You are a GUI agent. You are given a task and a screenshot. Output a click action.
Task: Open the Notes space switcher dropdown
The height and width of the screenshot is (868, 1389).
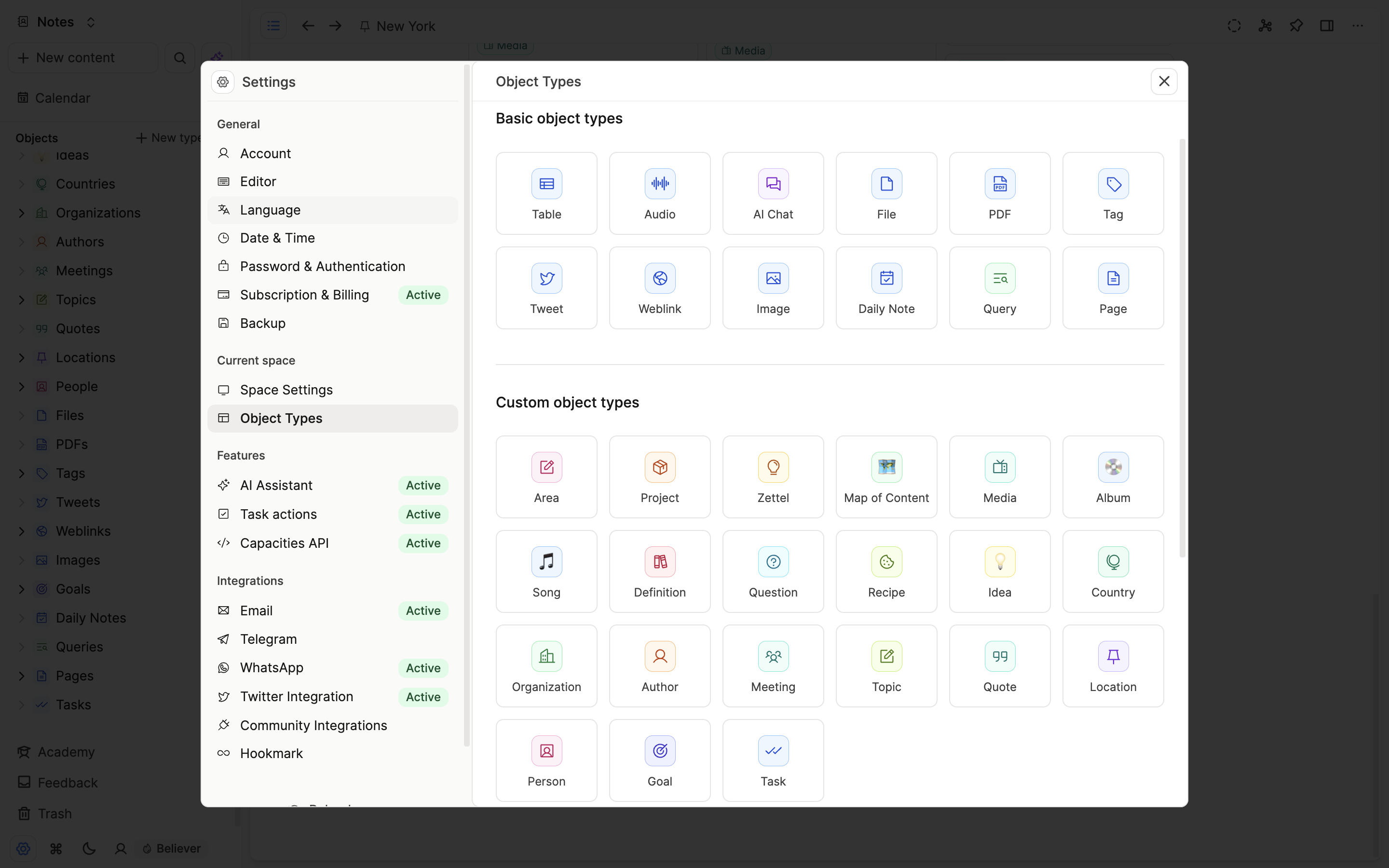[56, 22]
